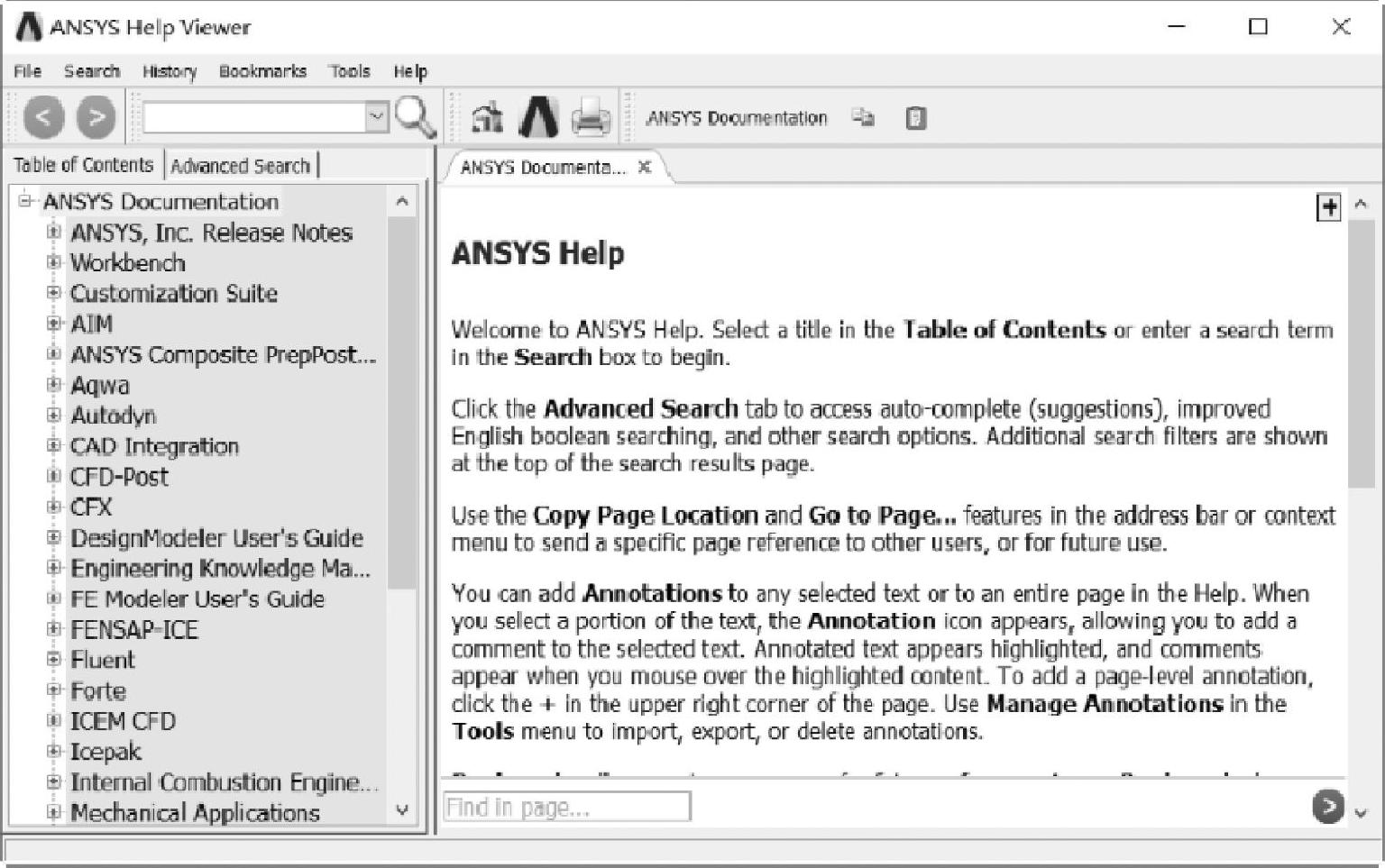
Task: Open the Bookmarks menu
Action: point(262,71)
